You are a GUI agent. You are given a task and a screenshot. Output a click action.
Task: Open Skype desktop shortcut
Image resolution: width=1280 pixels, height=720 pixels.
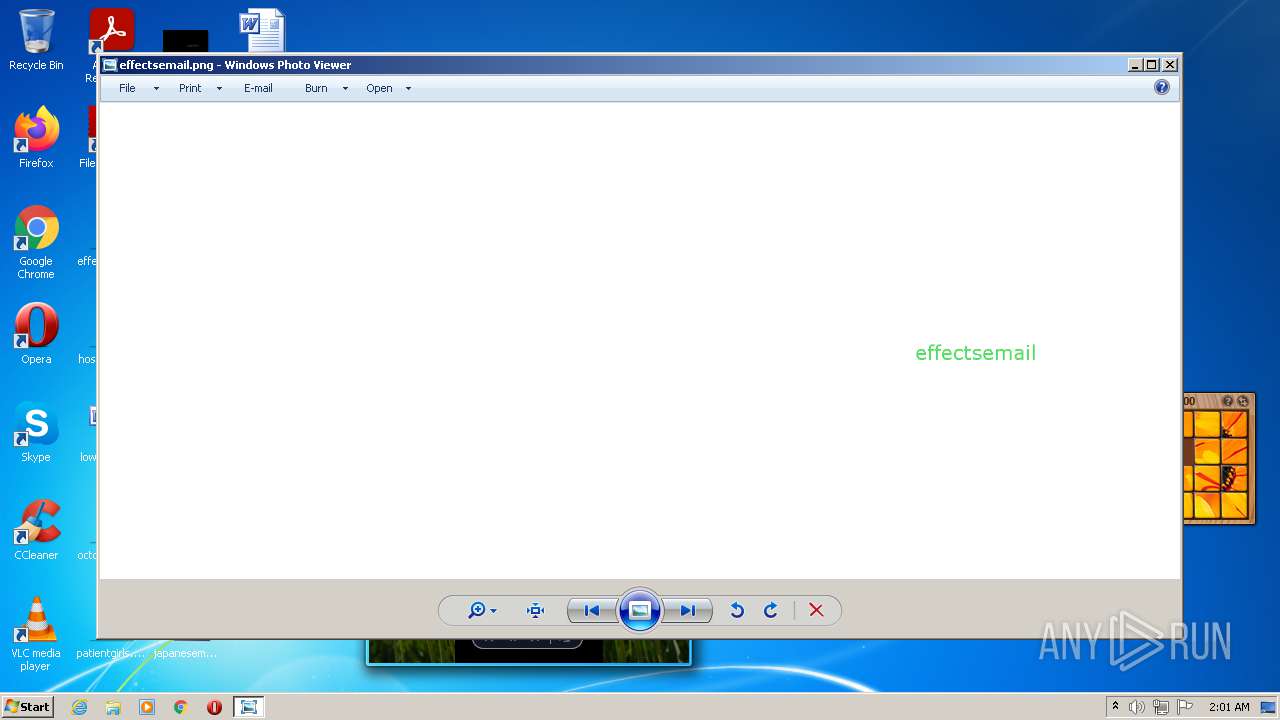click(x=36, y=432)
